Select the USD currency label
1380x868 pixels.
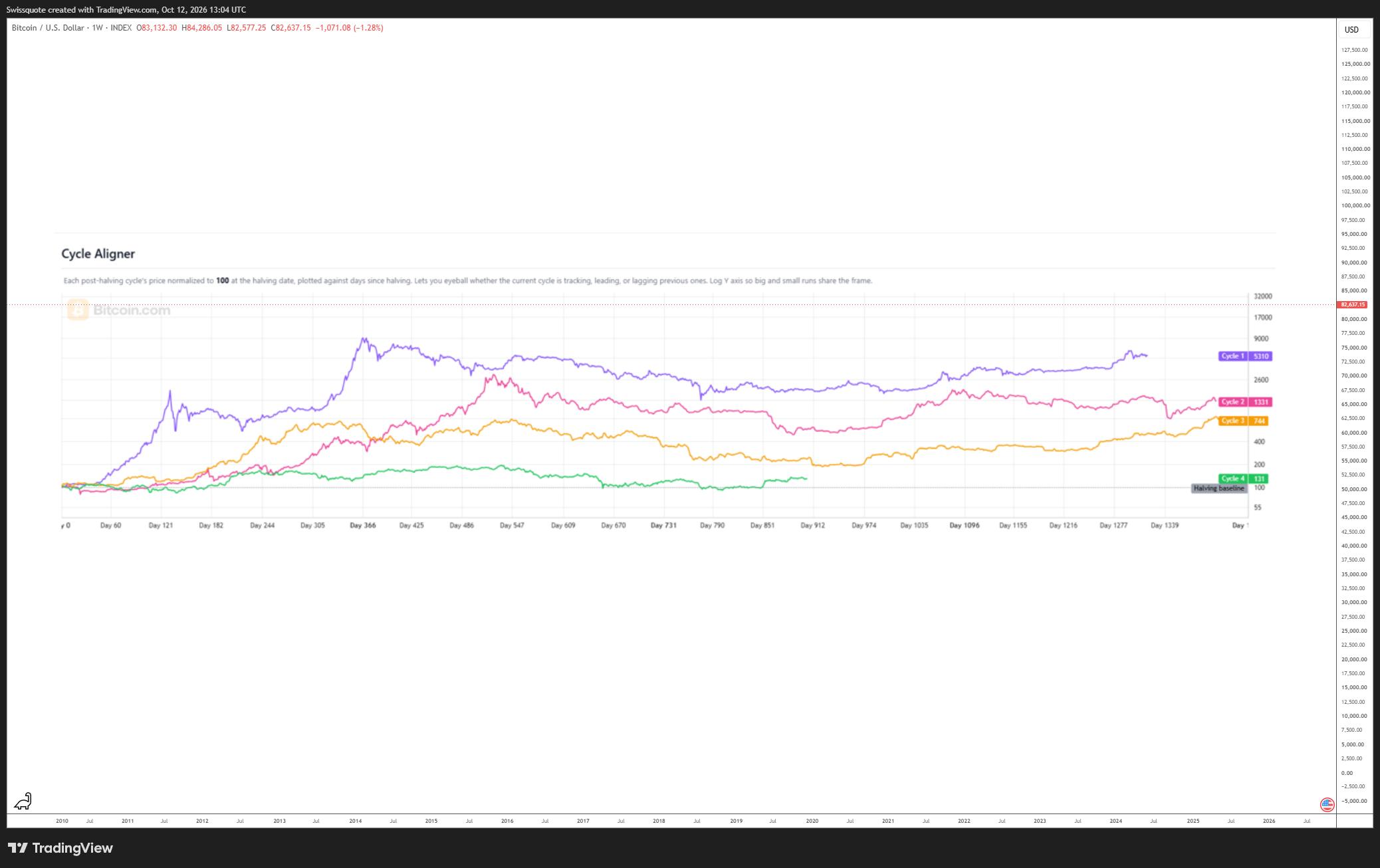click(1351, 29)
